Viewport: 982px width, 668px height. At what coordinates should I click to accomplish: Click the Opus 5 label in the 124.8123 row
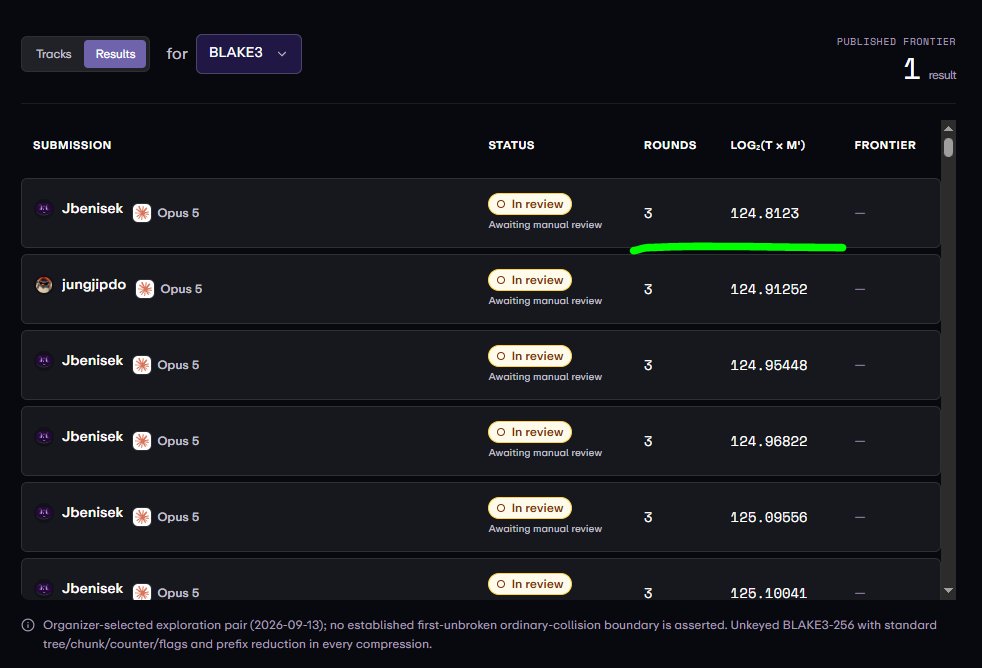coord(178,213)
